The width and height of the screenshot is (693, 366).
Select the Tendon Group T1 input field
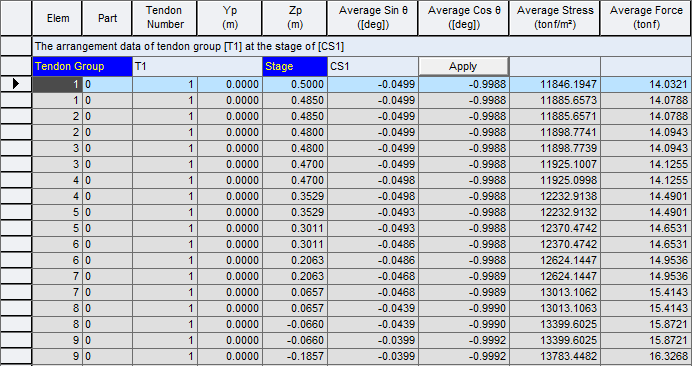tap(197, 66)
